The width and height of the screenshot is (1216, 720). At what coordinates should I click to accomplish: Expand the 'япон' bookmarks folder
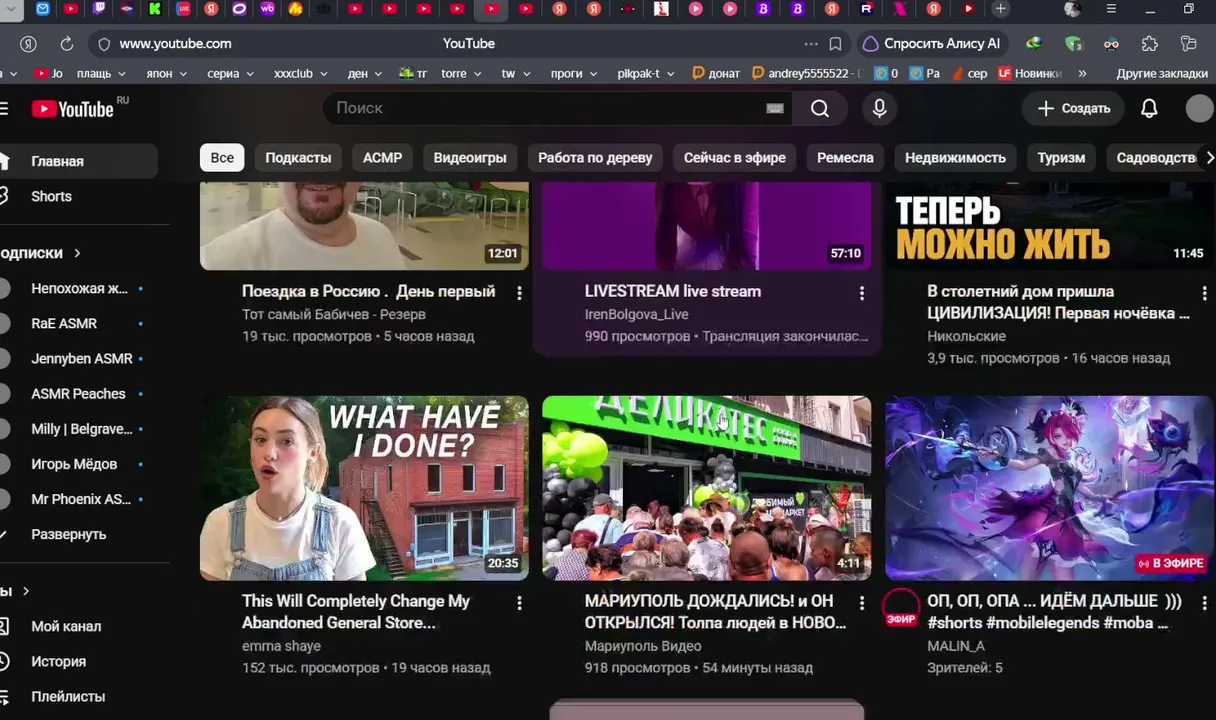(x=166, y=73)
